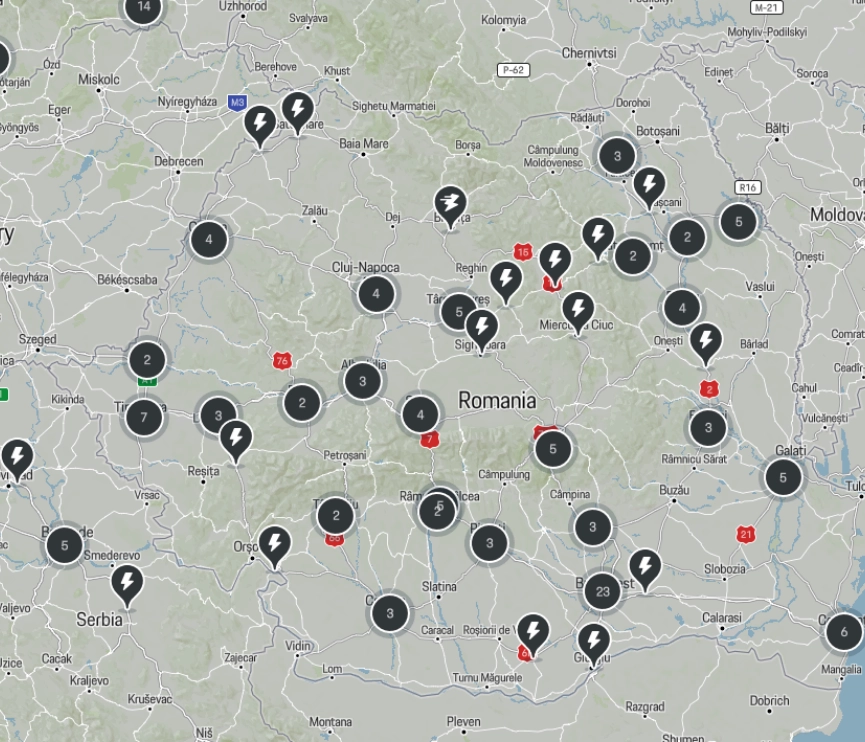Select the charger pin above the Serbia label
This screenshot has width=865, height=742.
click(127, 583)
